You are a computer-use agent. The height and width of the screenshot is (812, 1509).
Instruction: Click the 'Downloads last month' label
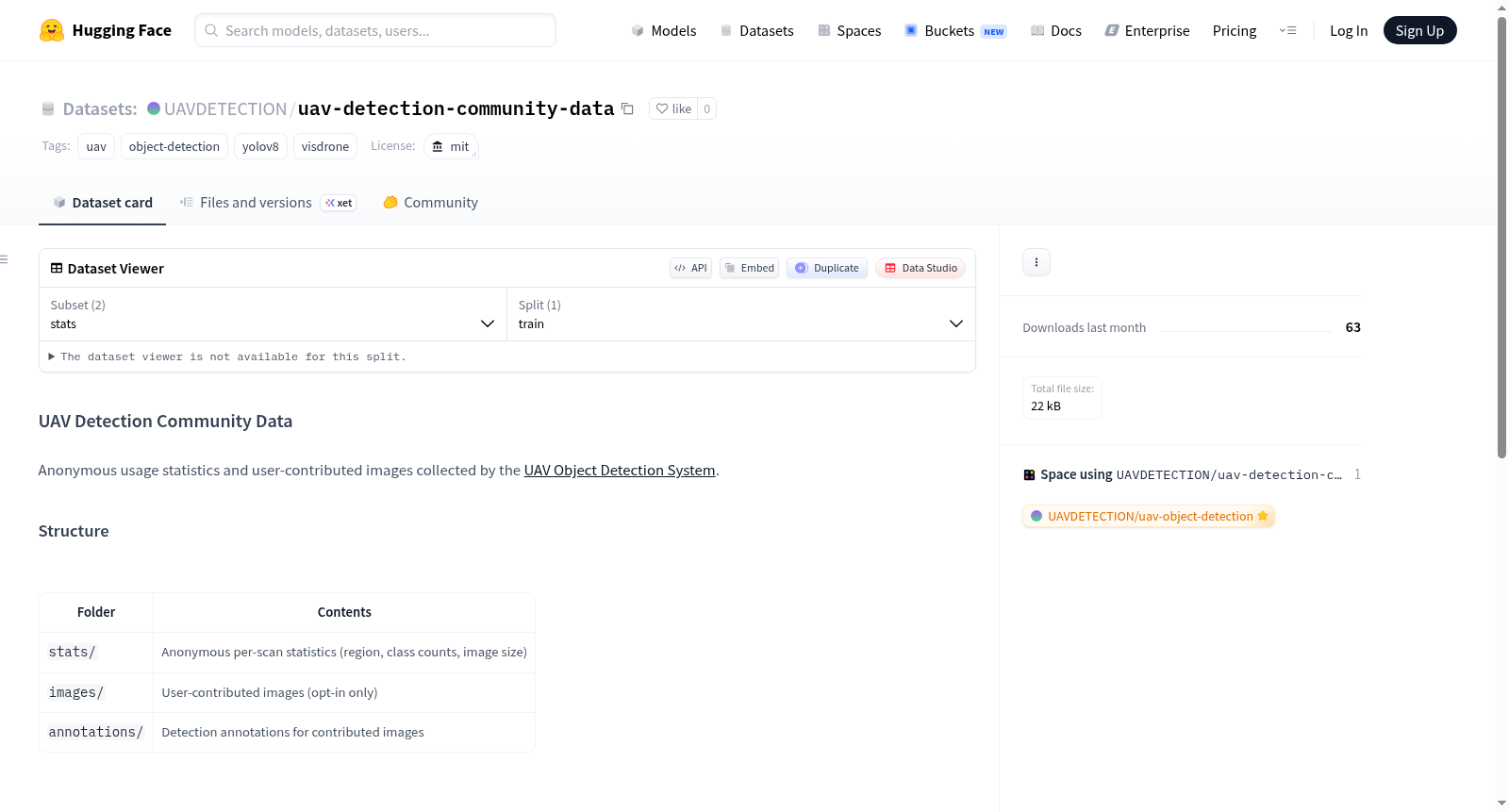point(1085,327)
